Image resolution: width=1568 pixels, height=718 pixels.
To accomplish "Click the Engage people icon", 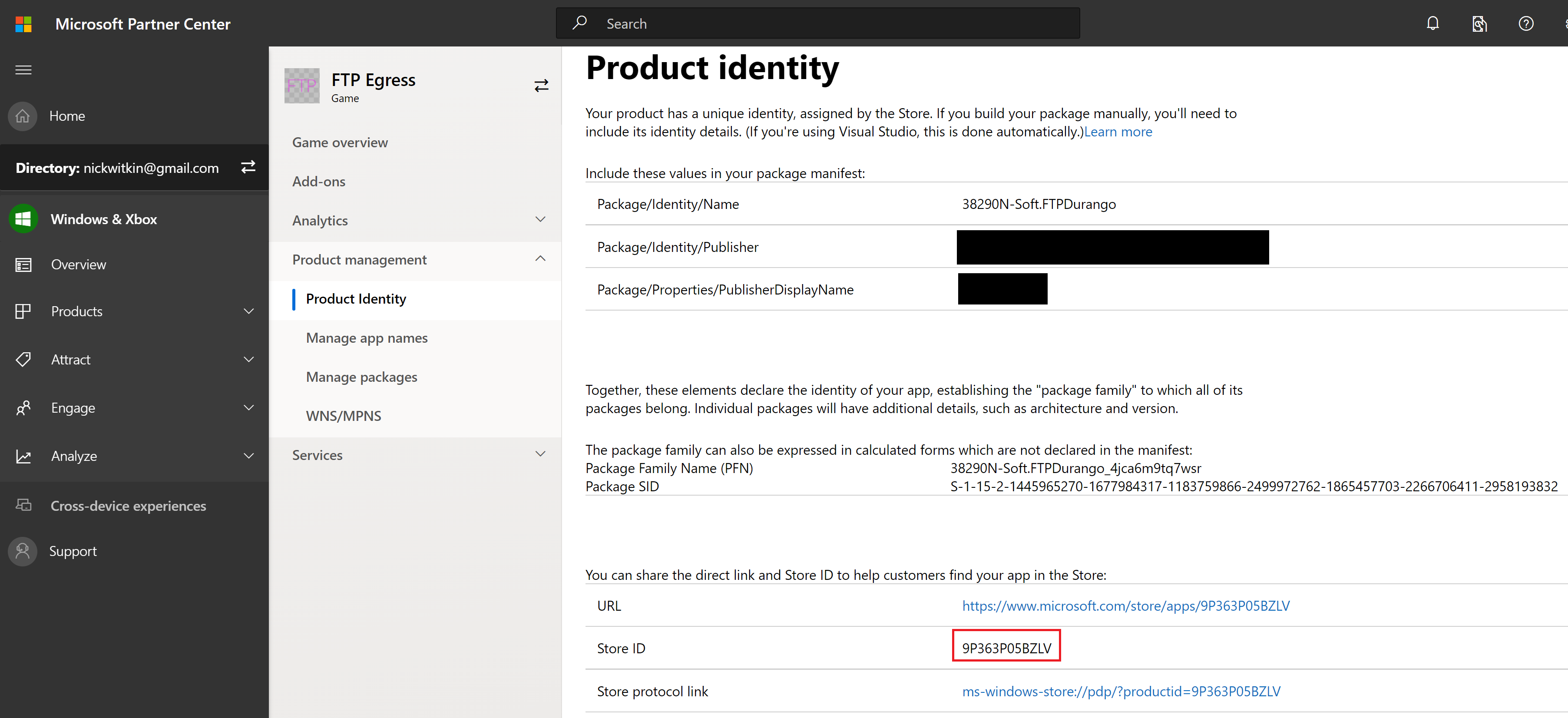I will tap(23, 408).
